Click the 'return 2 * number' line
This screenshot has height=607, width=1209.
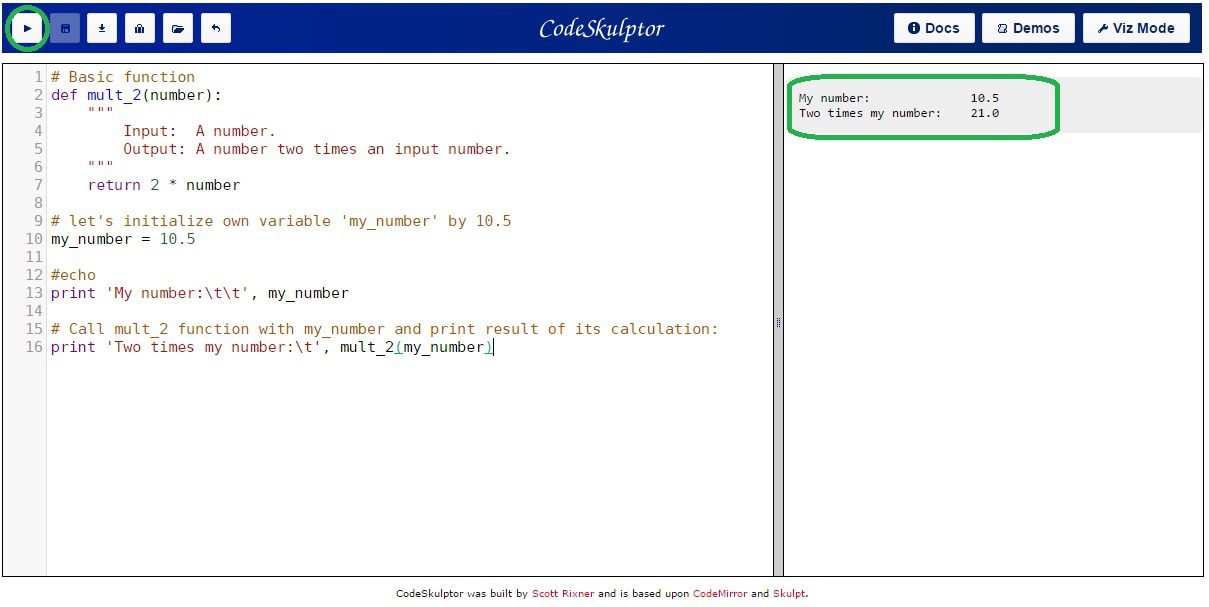[x=164, y=185]
